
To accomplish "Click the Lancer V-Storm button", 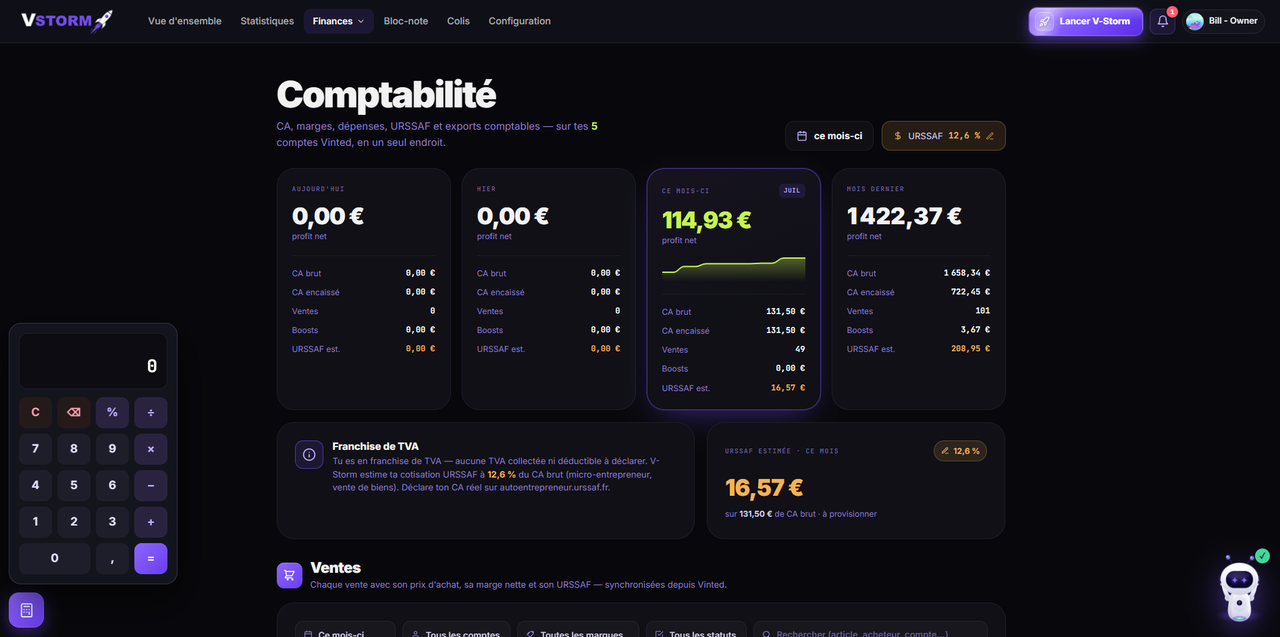I will (1086, 21).
